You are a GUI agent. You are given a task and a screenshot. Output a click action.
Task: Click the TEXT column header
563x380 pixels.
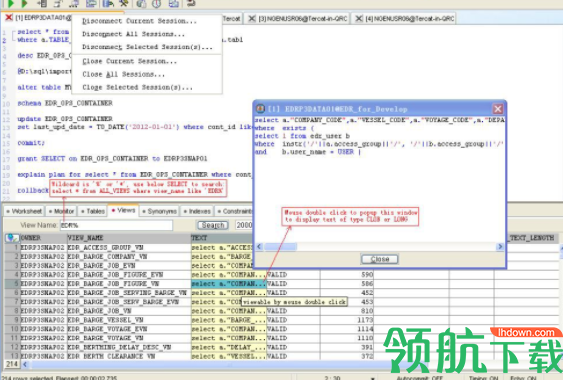[x=222, y=238]
